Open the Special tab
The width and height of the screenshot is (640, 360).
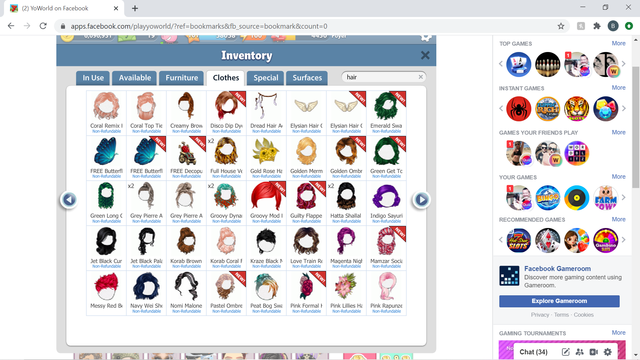[x=266, y=78]
